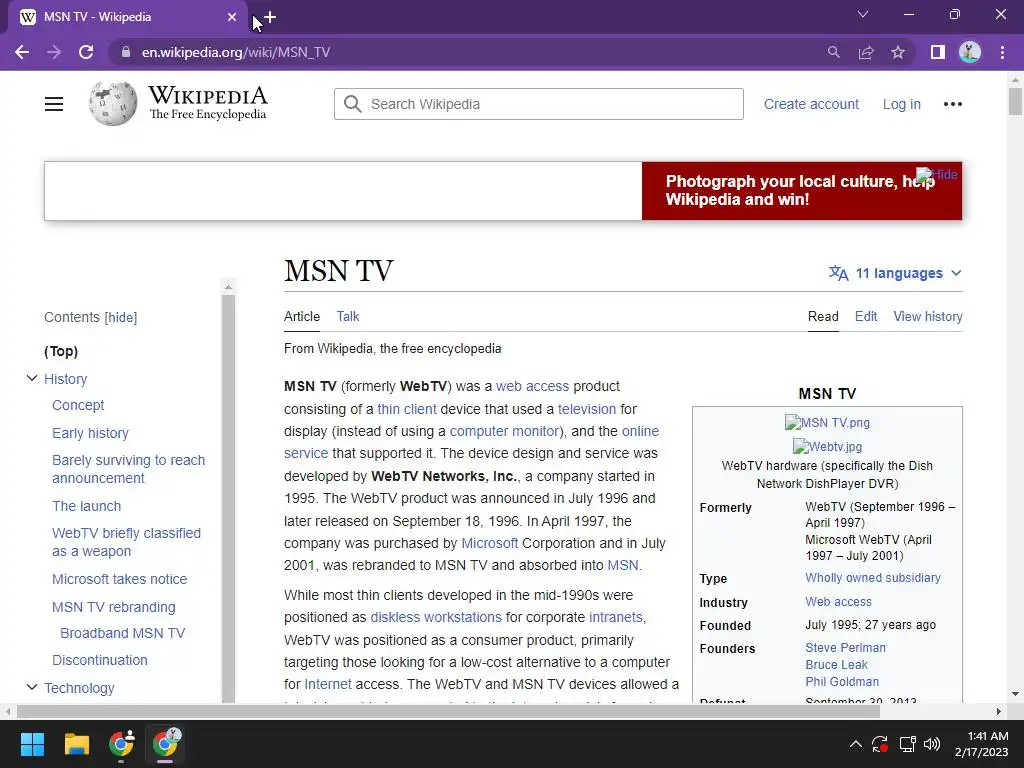Viewport: 1024px width, 768px height.
Task: Open the web access article link
Action: (532, 386)
